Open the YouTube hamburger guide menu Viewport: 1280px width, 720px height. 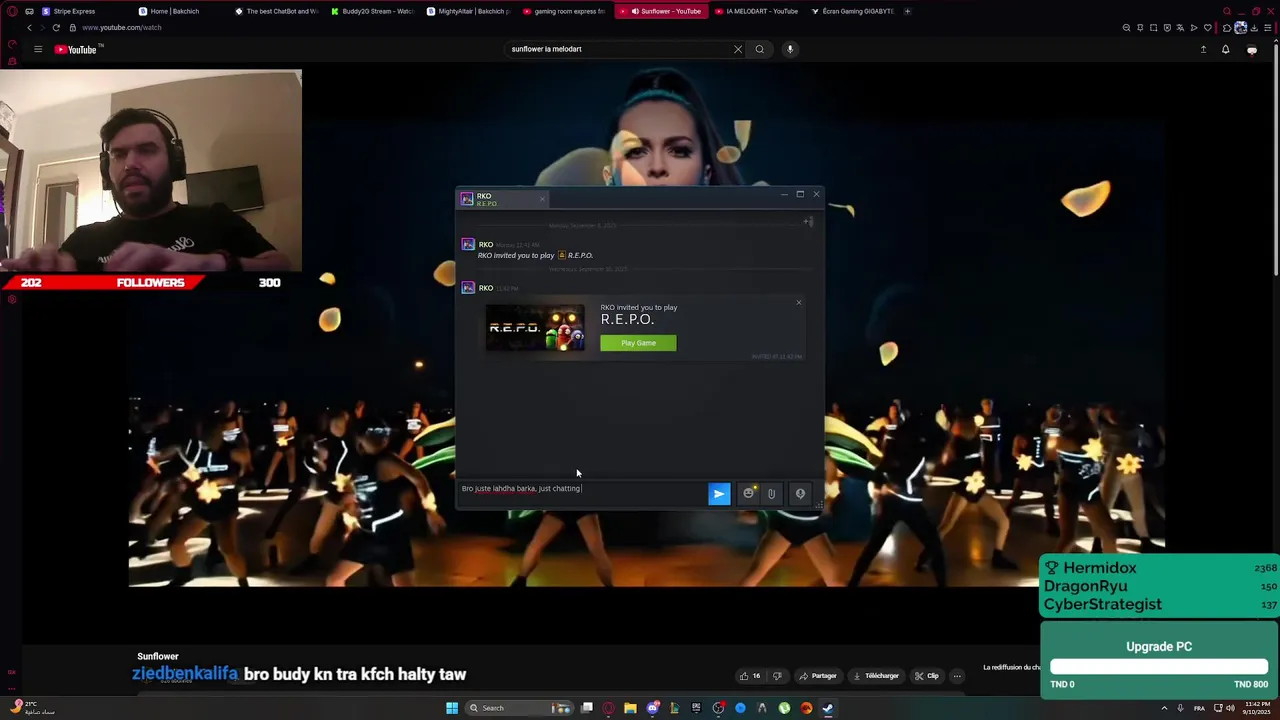[x=38, y=49]
